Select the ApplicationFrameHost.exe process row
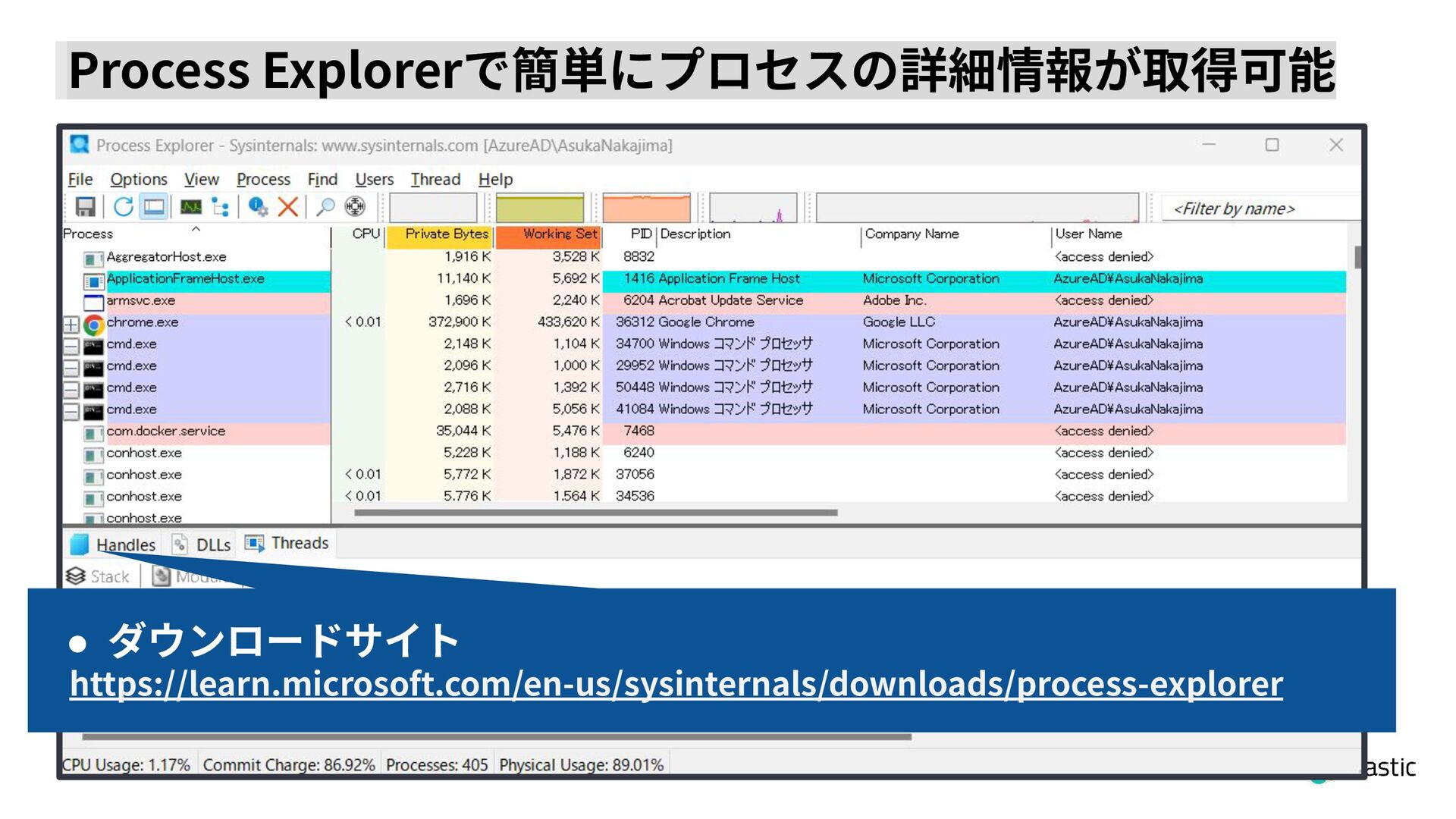Viewport: 1456px width, 819px height. point(186,279)
